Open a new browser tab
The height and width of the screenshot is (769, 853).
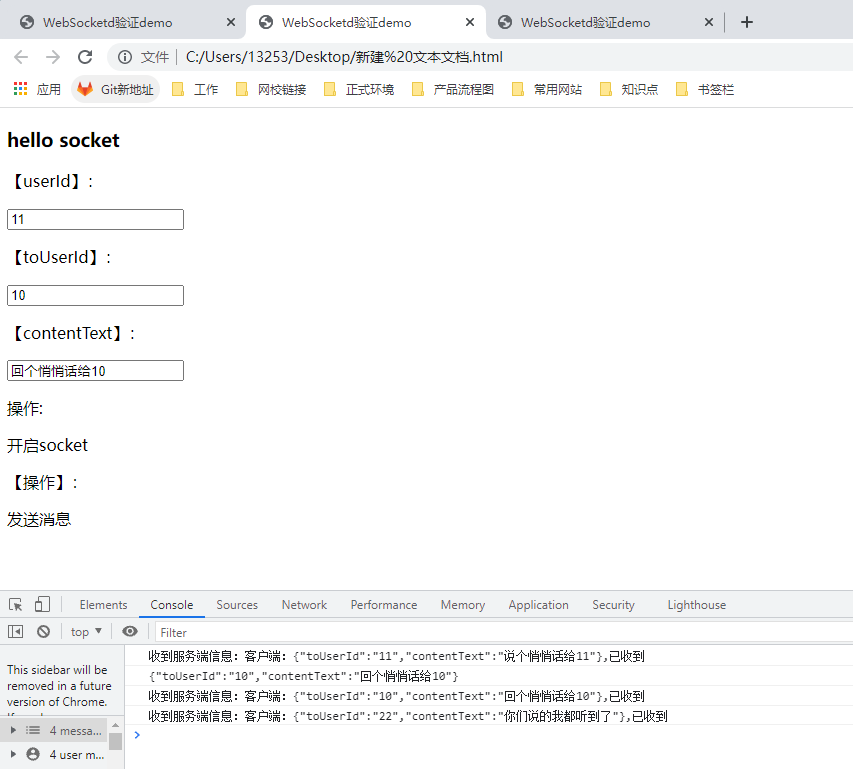[747, 22]
